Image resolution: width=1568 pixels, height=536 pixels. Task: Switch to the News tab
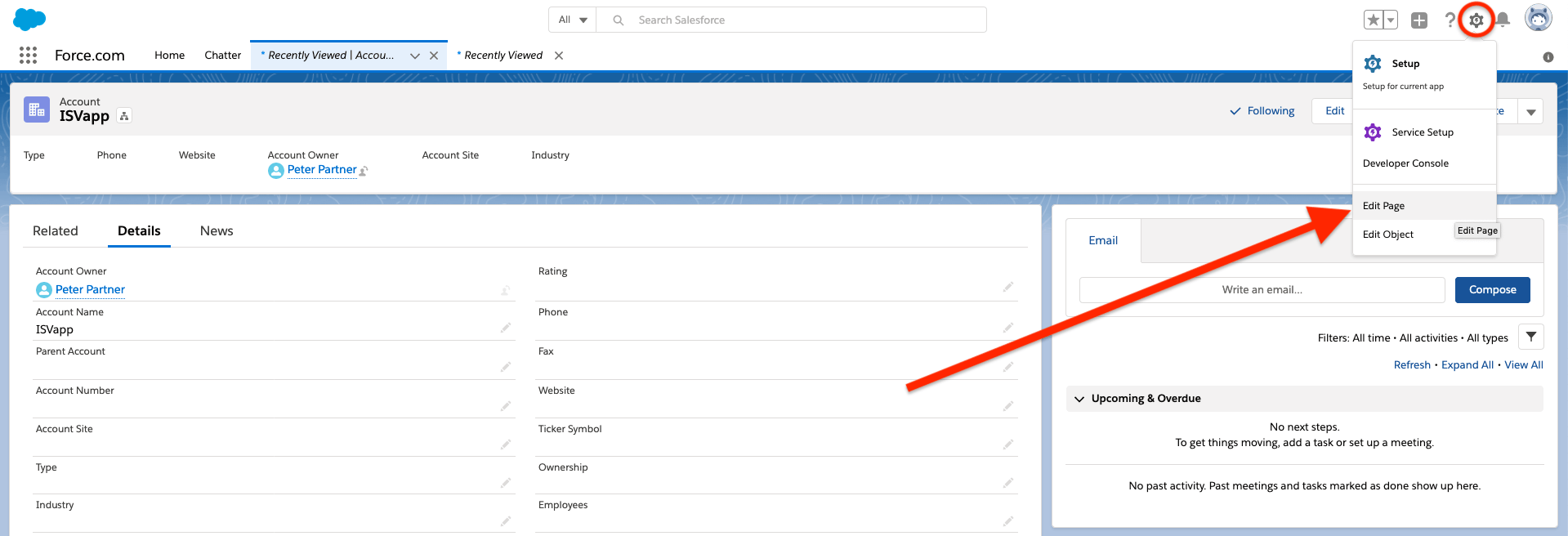tap(217, 230)
